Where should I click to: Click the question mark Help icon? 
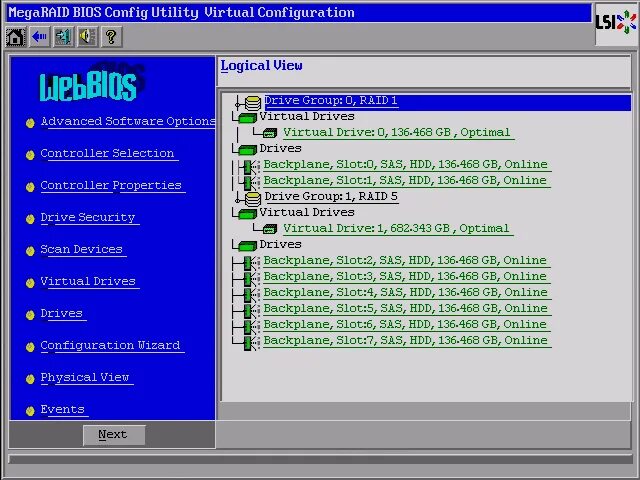click(111, 37)
